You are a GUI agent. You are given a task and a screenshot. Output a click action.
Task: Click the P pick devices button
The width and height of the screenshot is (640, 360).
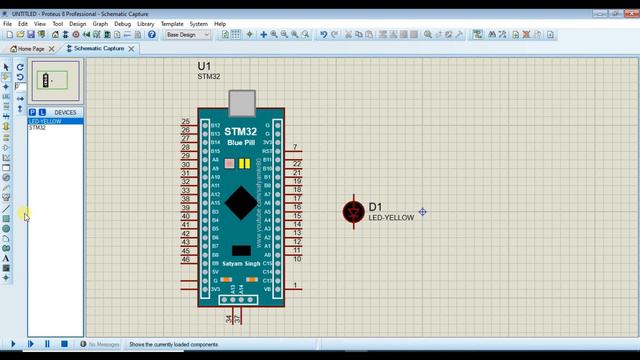(33, 112)
